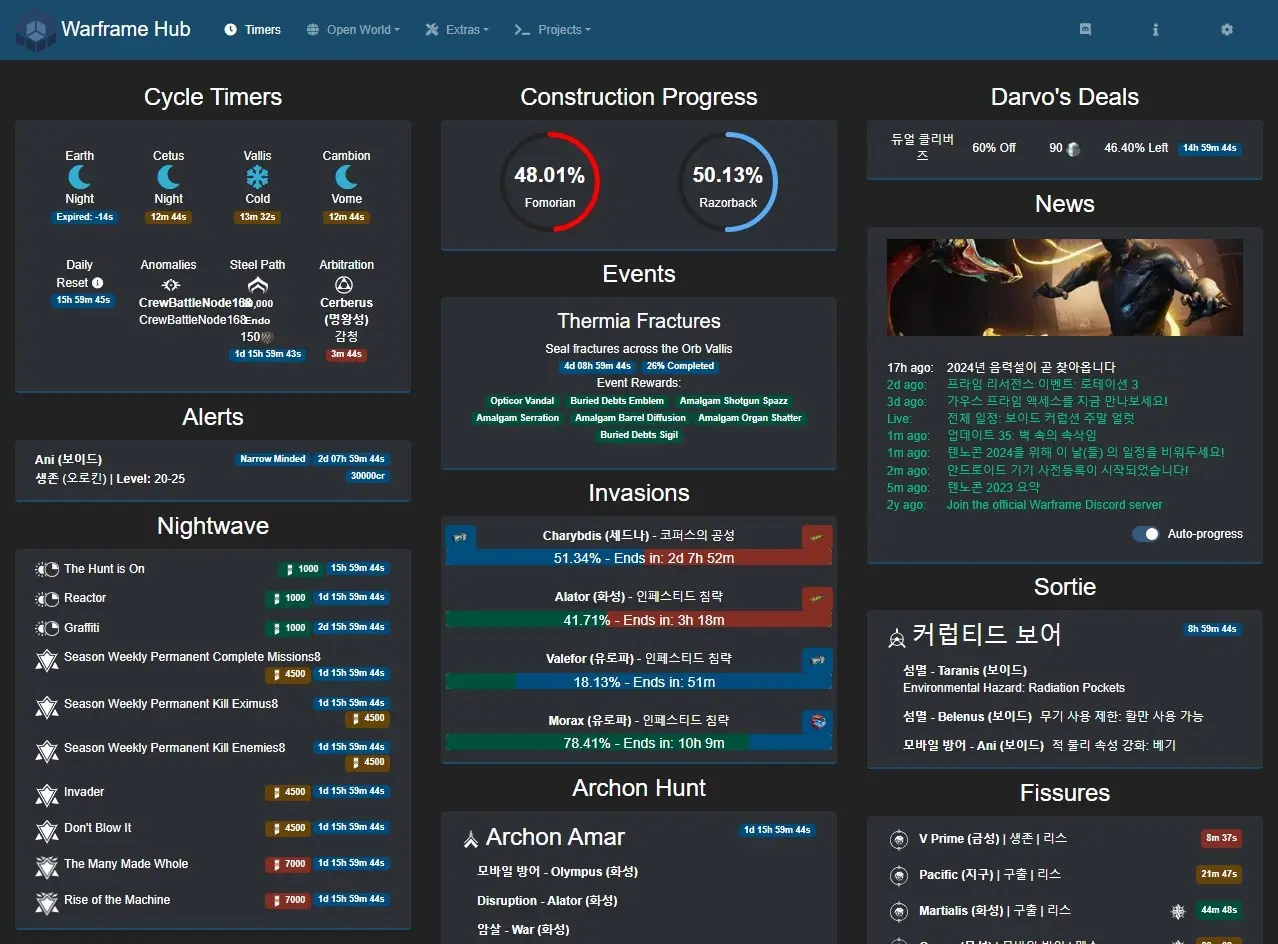The image size is (1278, 944).
Task: Click the daily icon beside The Hunt is On
Action: [47, 569]
